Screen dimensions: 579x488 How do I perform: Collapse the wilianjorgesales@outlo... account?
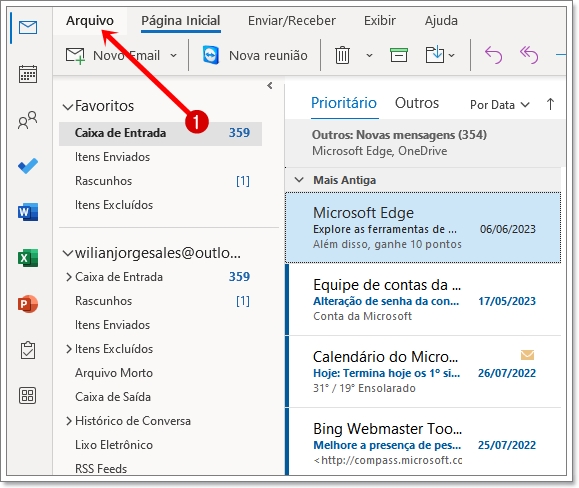pos(68,254)
